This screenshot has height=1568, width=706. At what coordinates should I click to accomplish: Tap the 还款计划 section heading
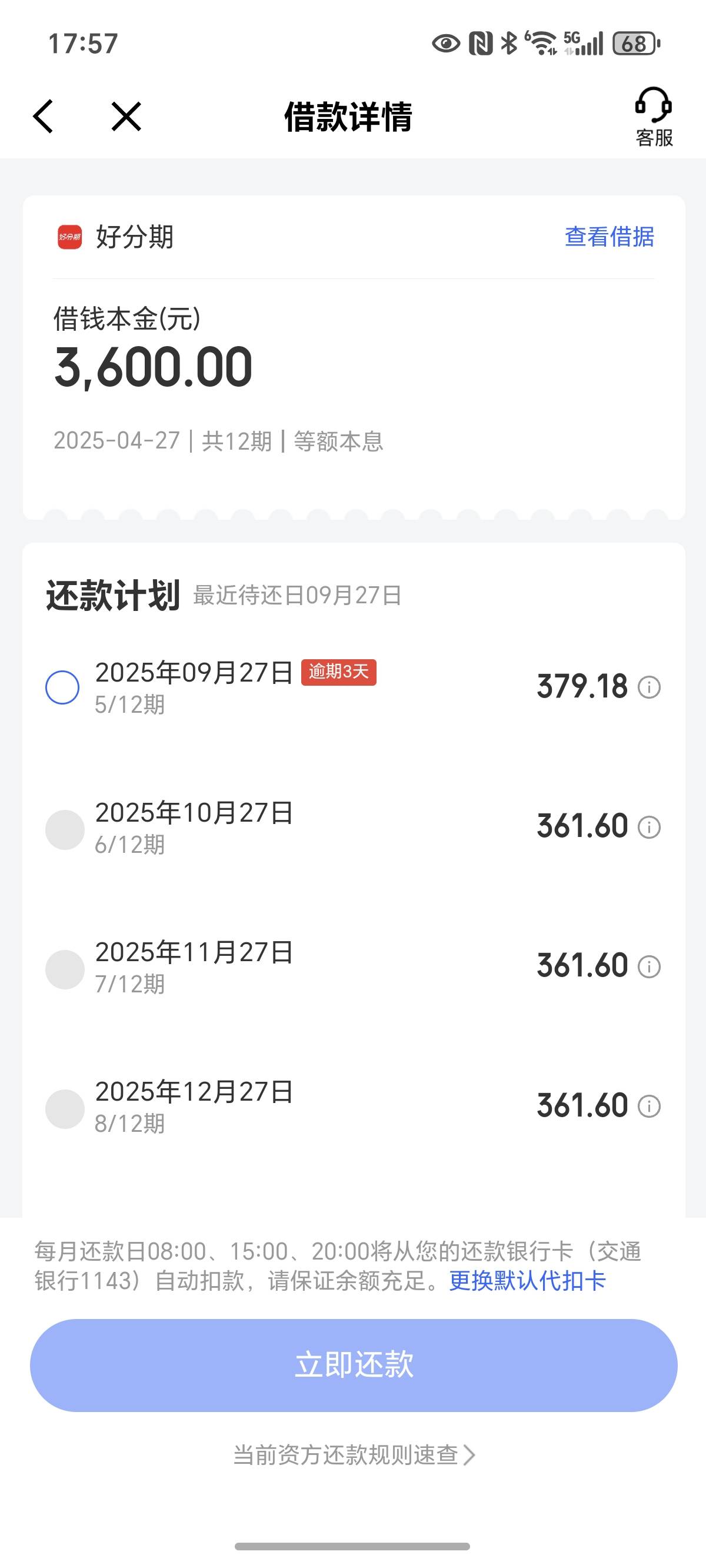click(x=113, y=595)
